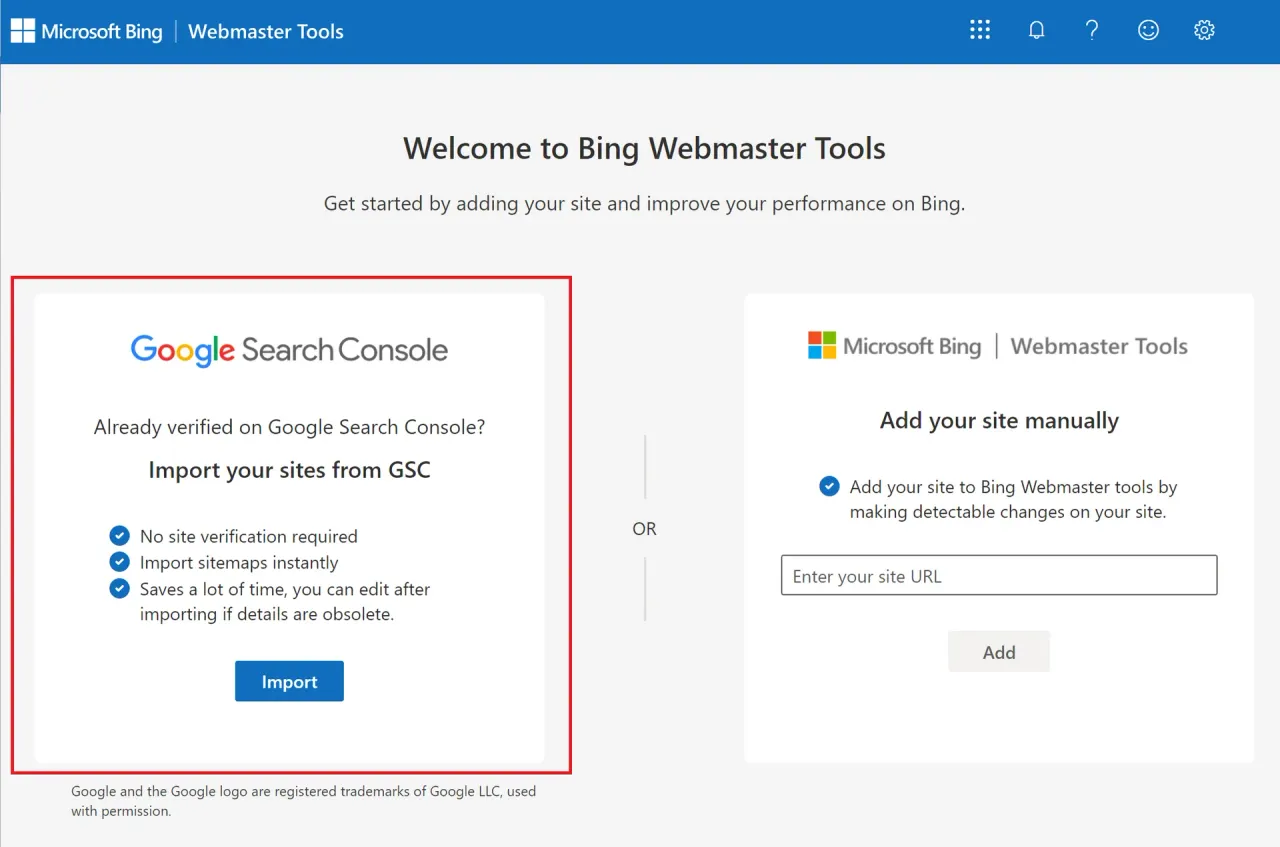Click the 'Get started by adding your site' subtitle
The width and height of the screenshot is (1280, 847).
644,204
